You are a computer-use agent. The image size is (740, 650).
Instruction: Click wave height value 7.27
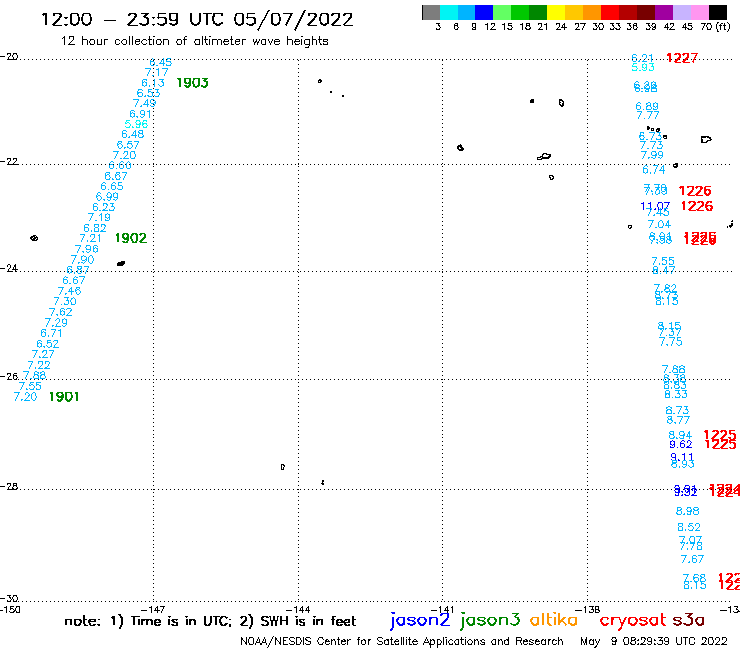click(43, 354)
